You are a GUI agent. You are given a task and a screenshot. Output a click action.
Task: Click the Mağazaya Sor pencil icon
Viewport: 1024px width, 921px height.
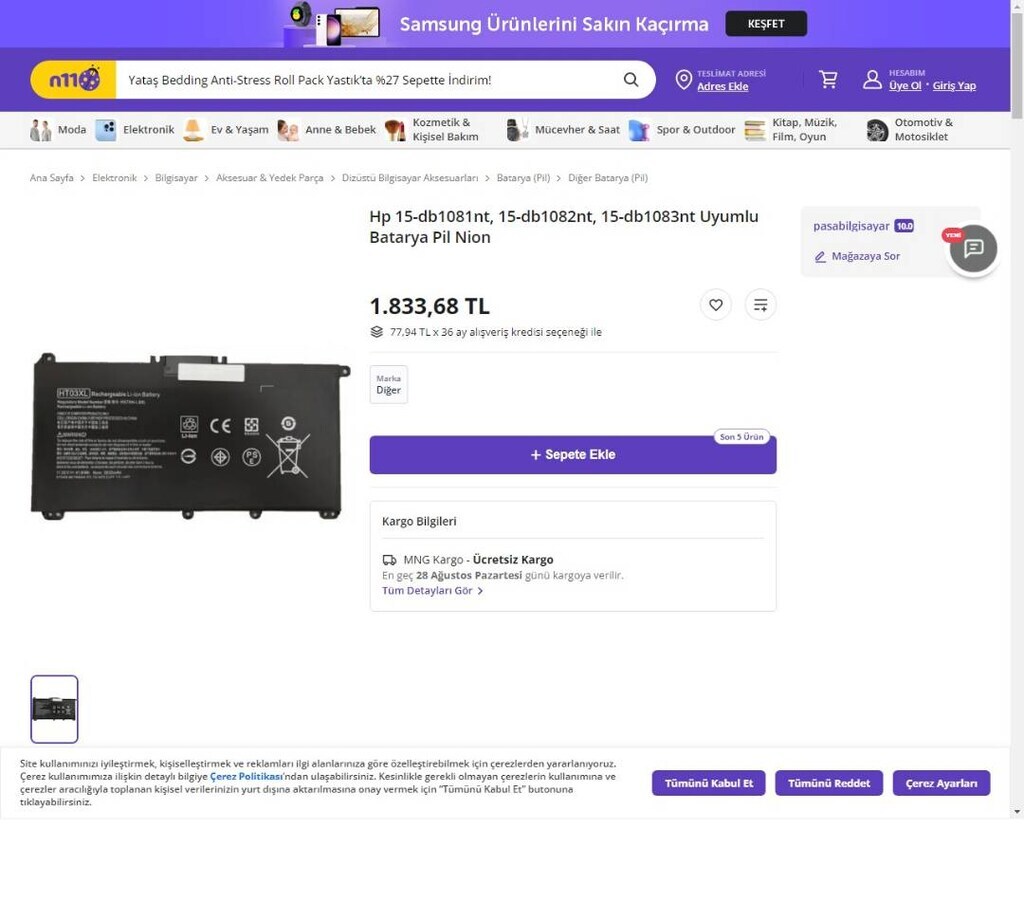820,257
